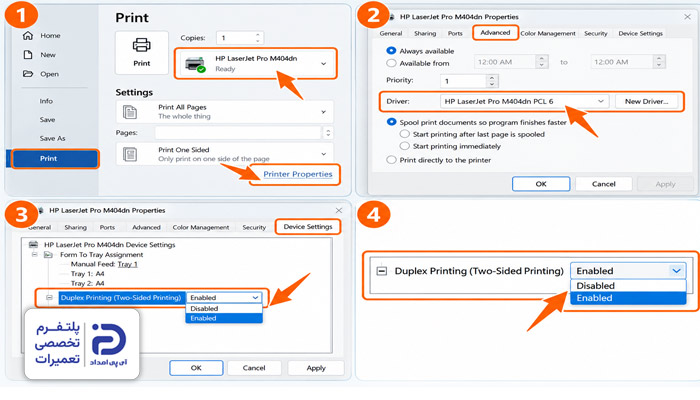Select Start printing immediately option
This screenshot has width=700, height=400.
[404, 146]
